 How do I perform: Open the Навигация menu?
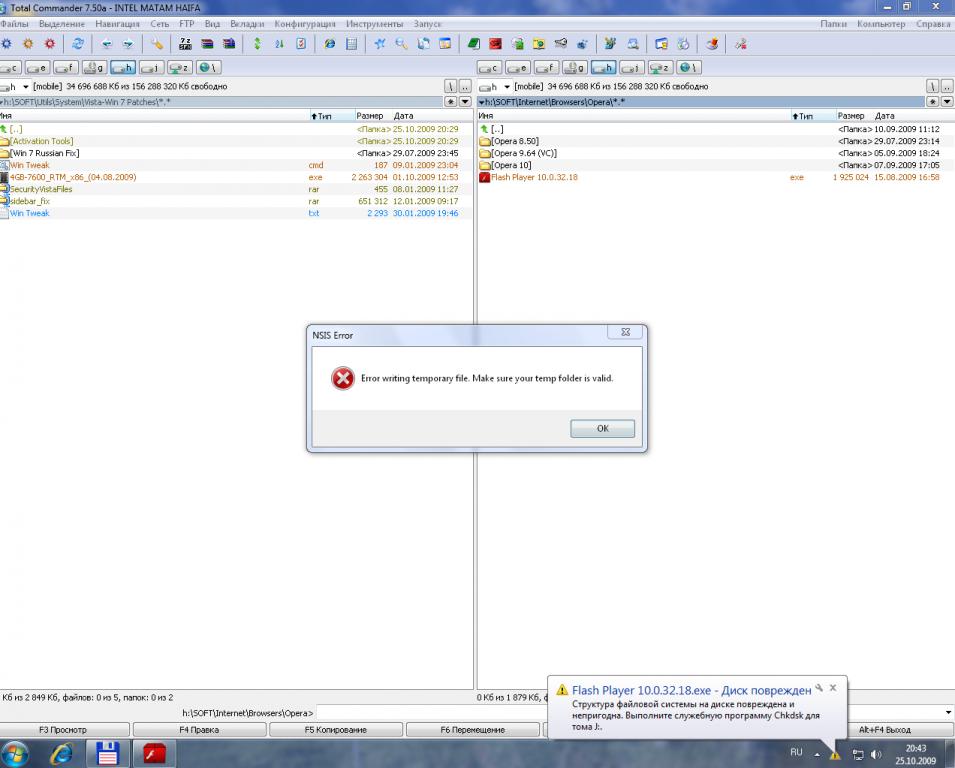pyautogui.click(x=118, y=24)
